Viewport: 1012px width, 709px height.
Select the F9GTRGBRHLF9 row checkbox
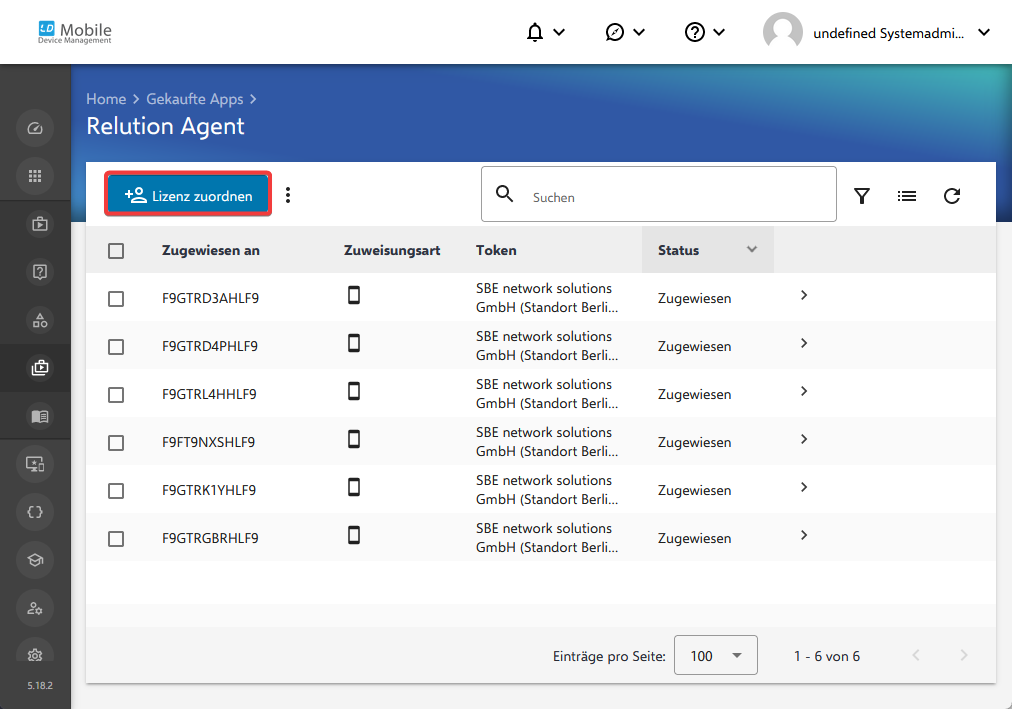pos(116,539)
